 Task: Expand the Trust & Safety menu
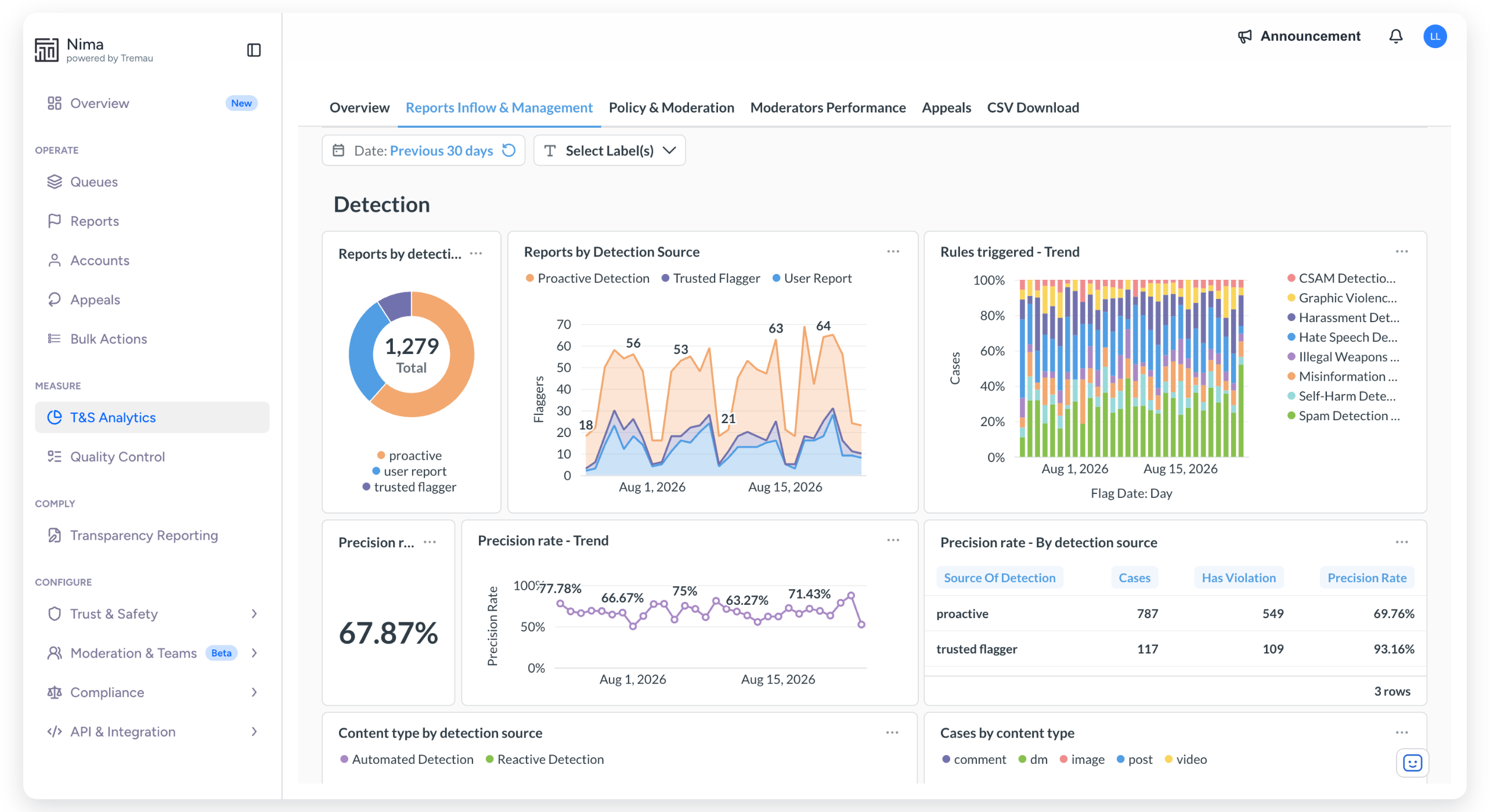click(x=152, y=614)
